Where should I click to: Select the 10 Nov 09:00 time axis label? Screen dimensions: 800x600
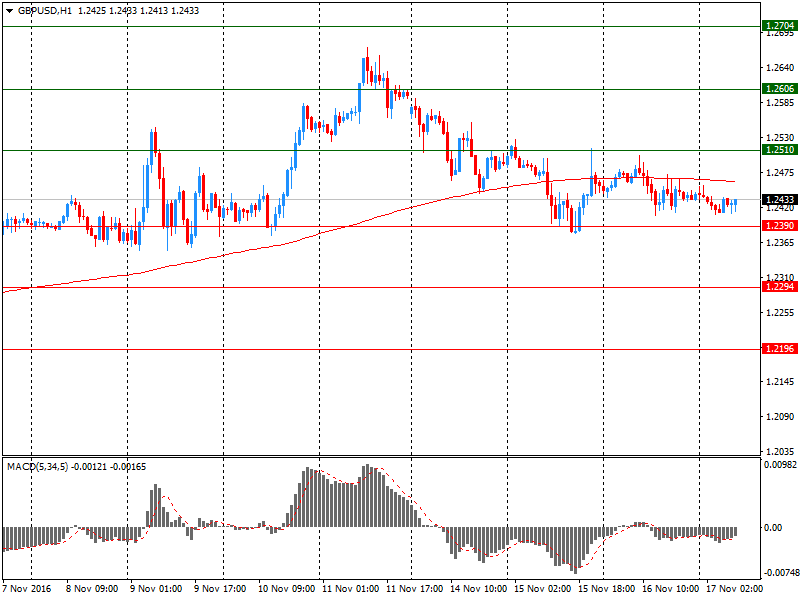coord(286,589)
